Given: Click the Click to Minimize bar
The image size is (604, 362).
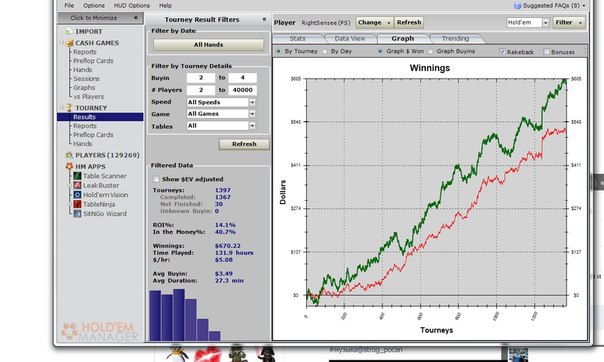Looking at the screenshot, I should (101, 18).
